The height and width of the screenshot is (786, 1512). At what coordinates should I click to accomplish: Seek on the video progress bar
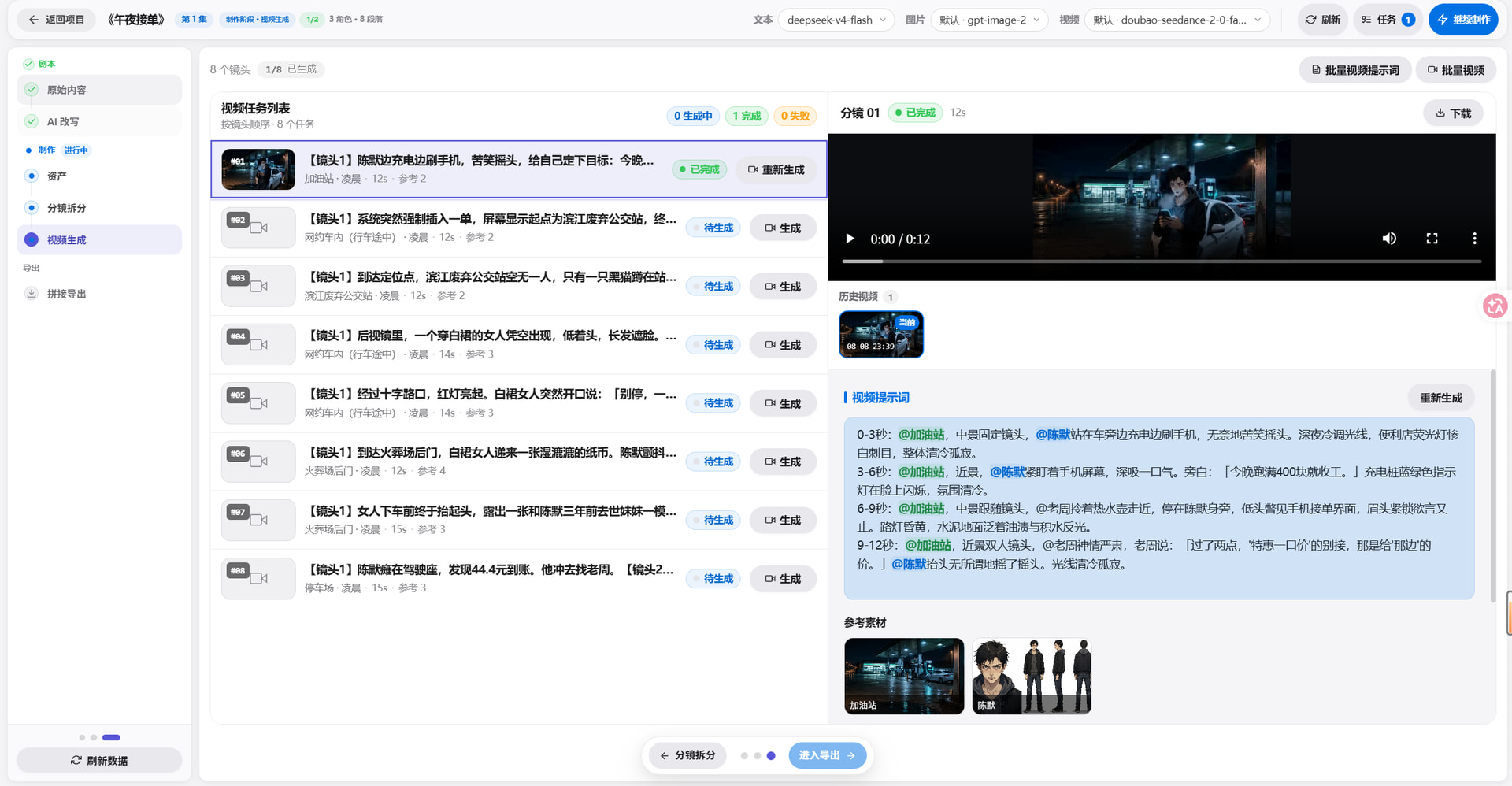tap(1162, 261)
